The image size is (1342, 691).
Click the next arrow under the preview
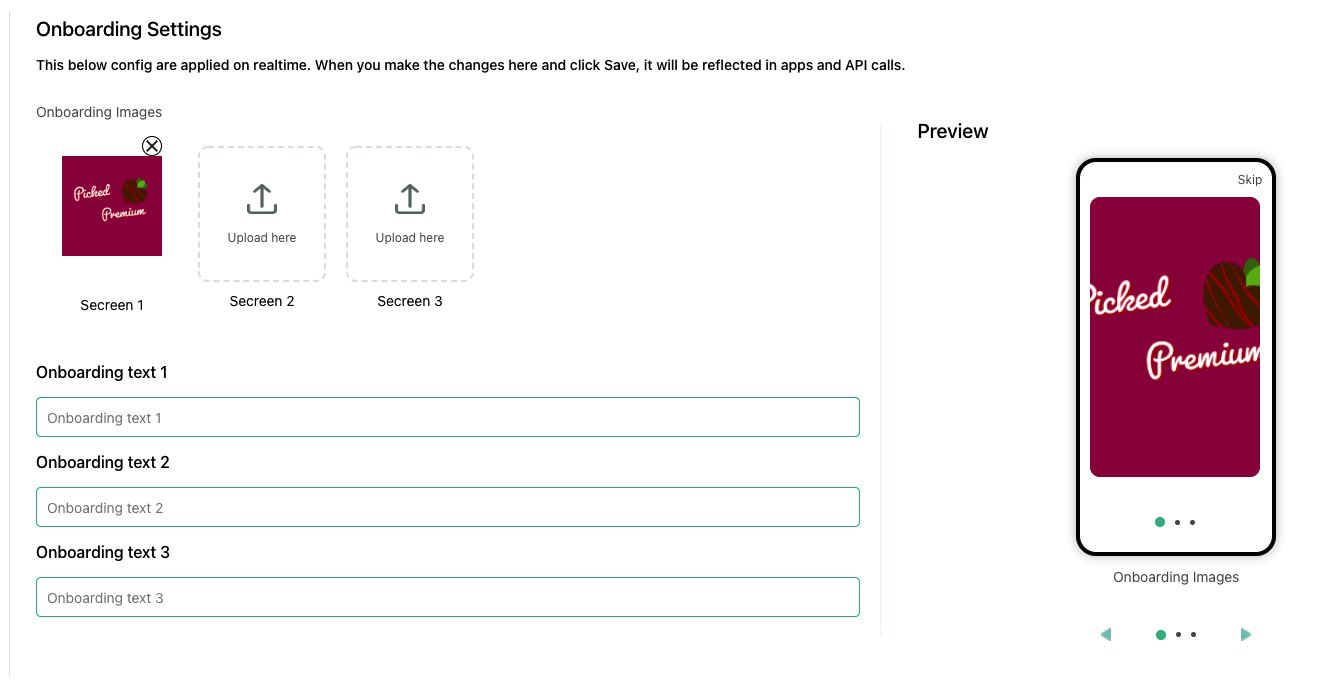1246,634
